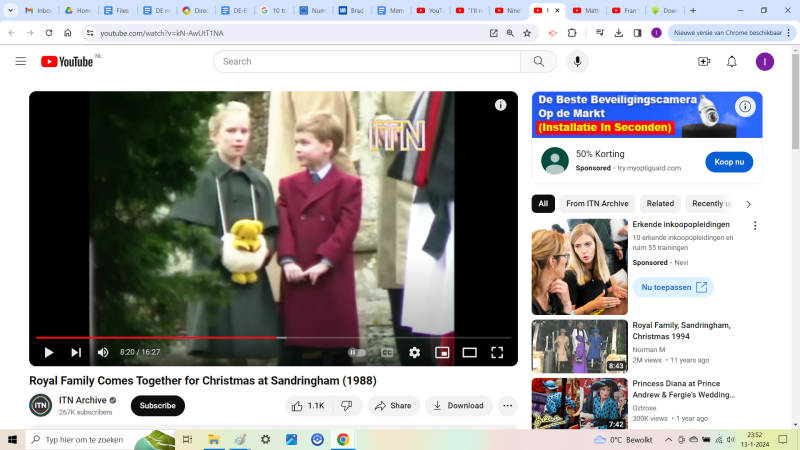Skip to the next video
Viewport: 800px width, 450px height.
[x=76, y=352]
